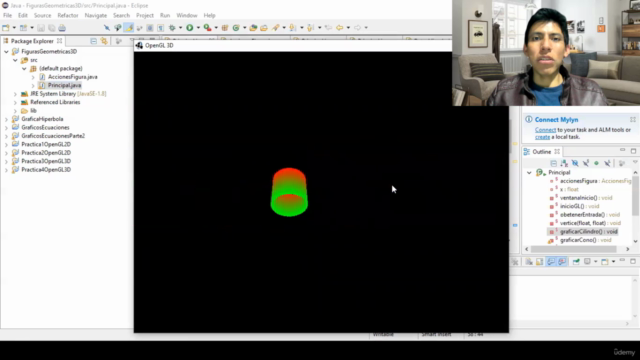
Task: Select the Outline view tab
Action: (x=541, y=152)
